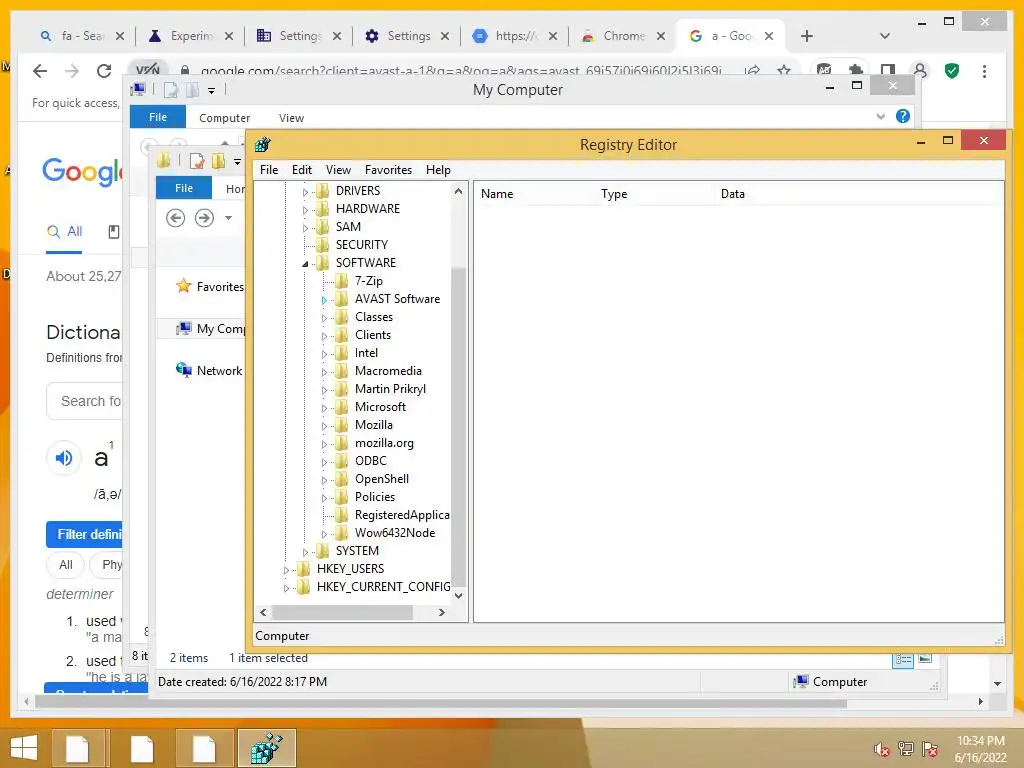
Task: Click the ODBC folder icon
Action: (x=342, y=461)
